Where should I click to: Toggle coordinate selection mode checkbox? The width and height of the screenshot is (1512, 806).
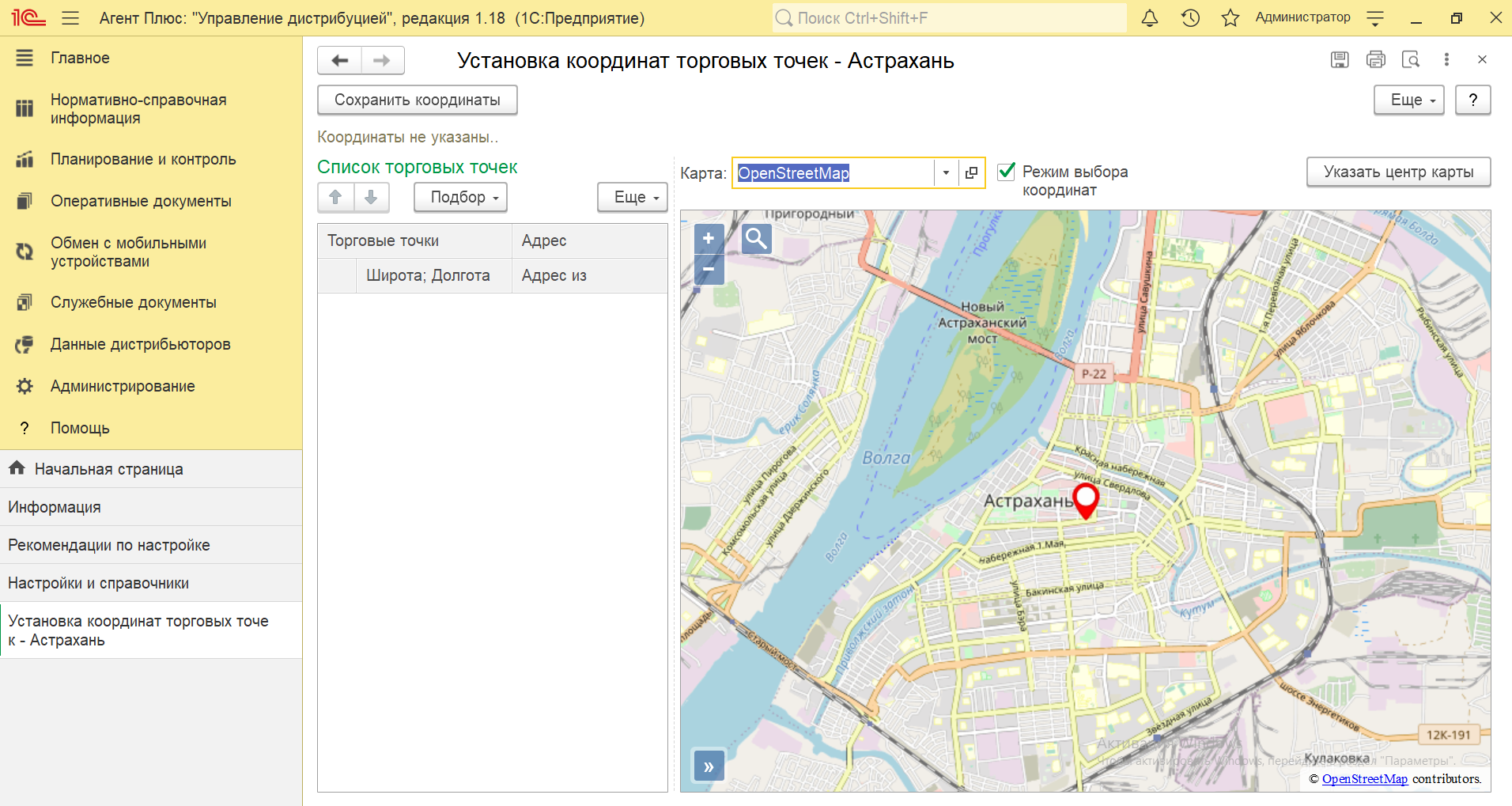click(x=1006, y=172)
